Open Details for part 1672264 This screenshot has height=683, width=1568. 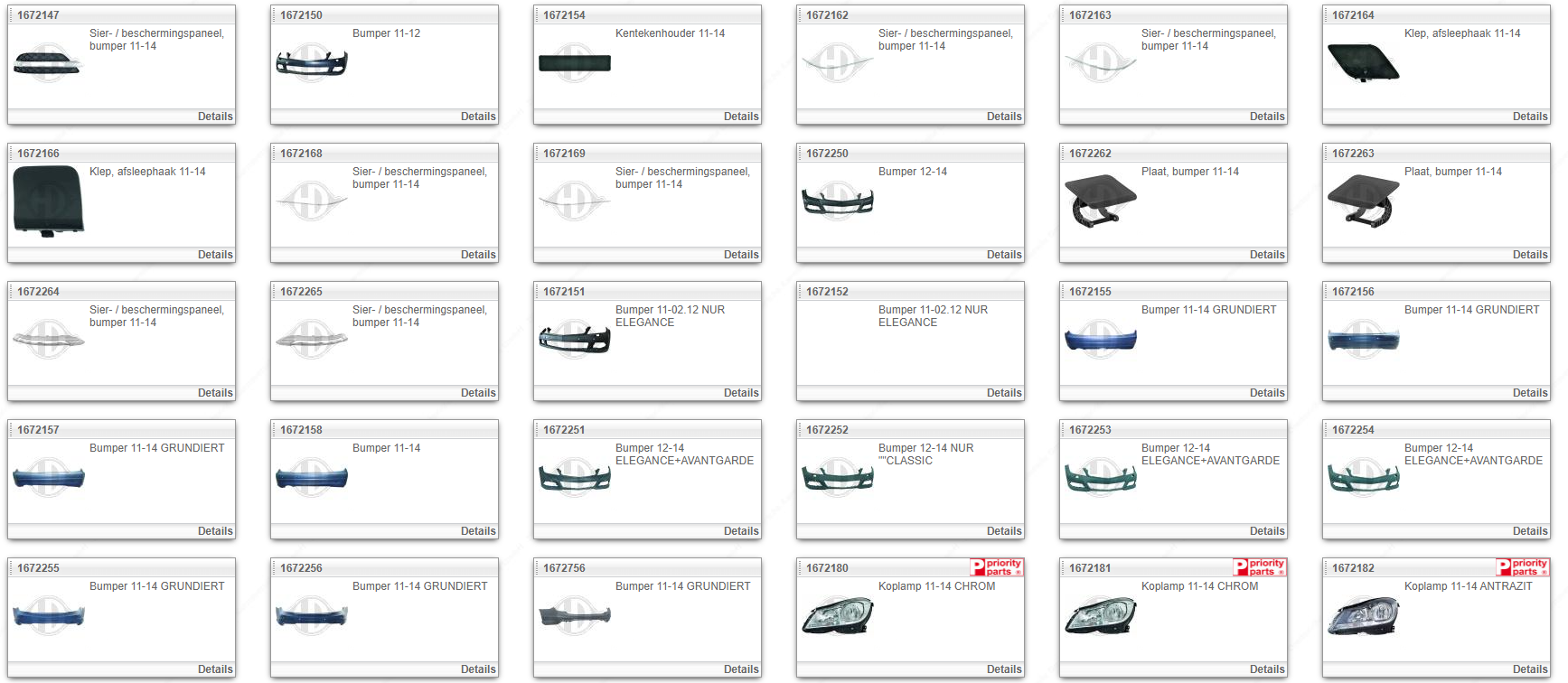click(x=215, y=393)
